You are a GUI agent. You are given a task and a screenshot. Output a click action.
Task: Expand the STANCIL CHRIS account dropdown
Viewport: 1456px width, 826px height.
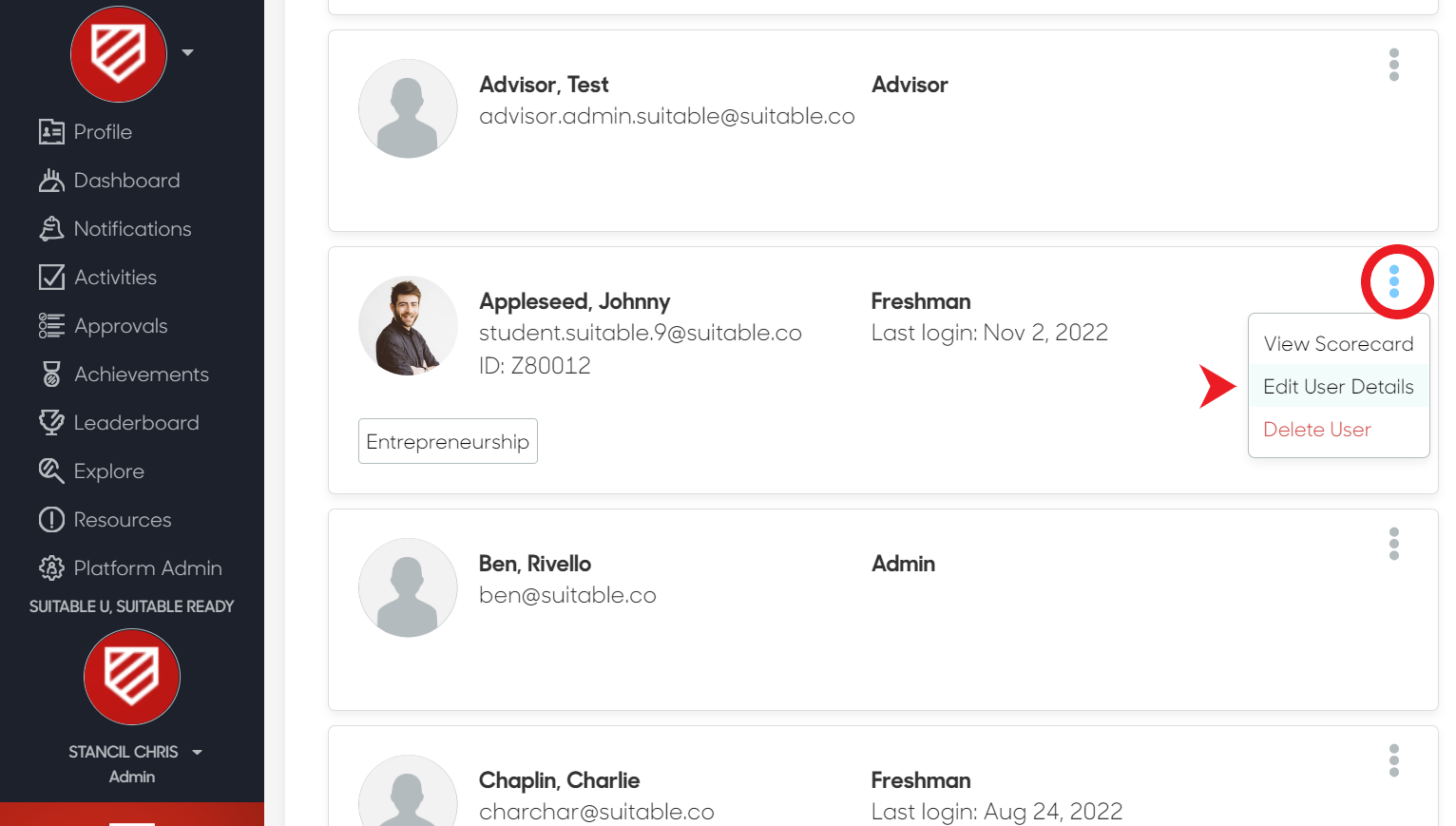click(197, 752)
